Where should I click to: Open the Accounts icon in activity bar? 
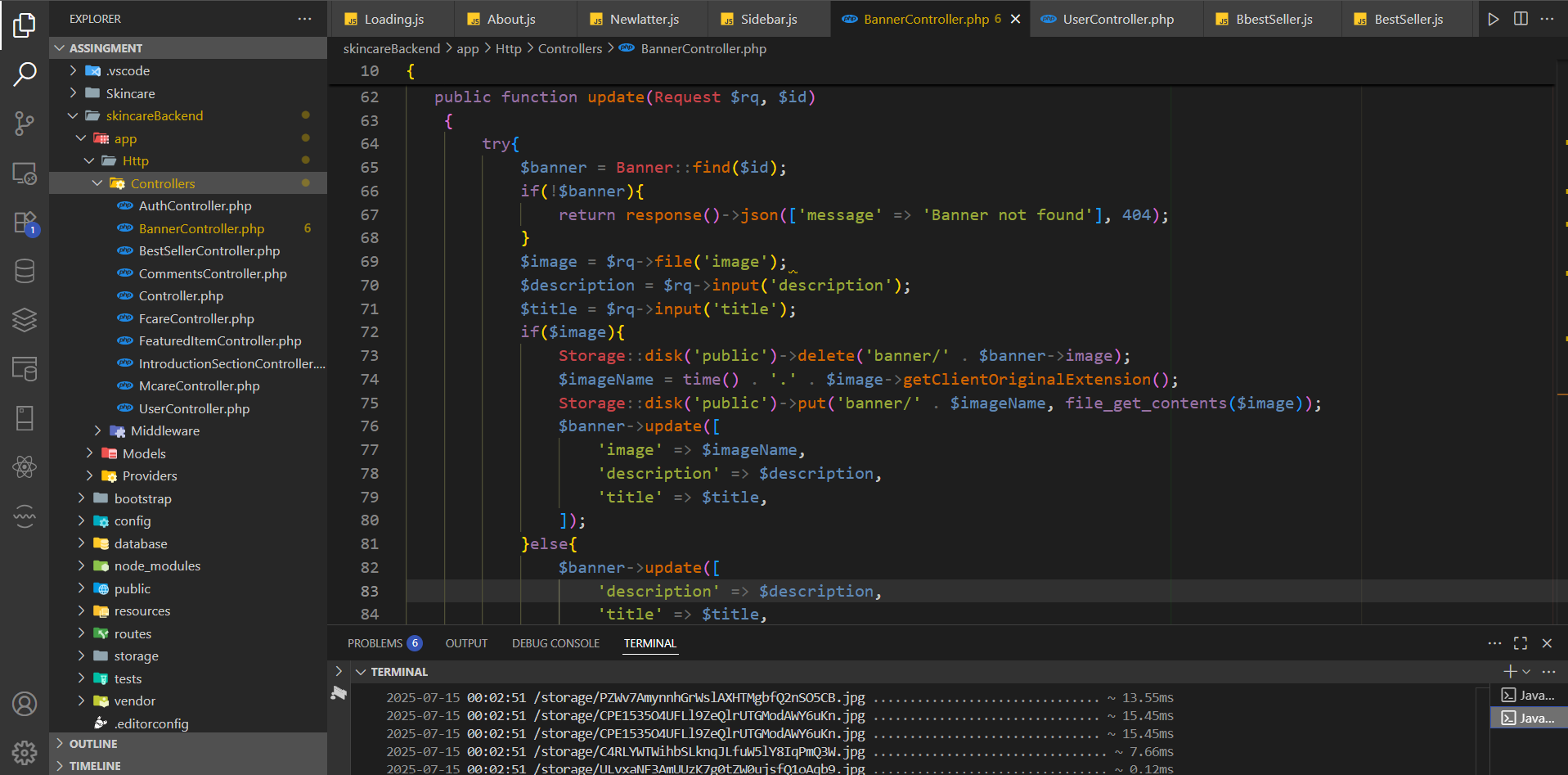(25, 704)
